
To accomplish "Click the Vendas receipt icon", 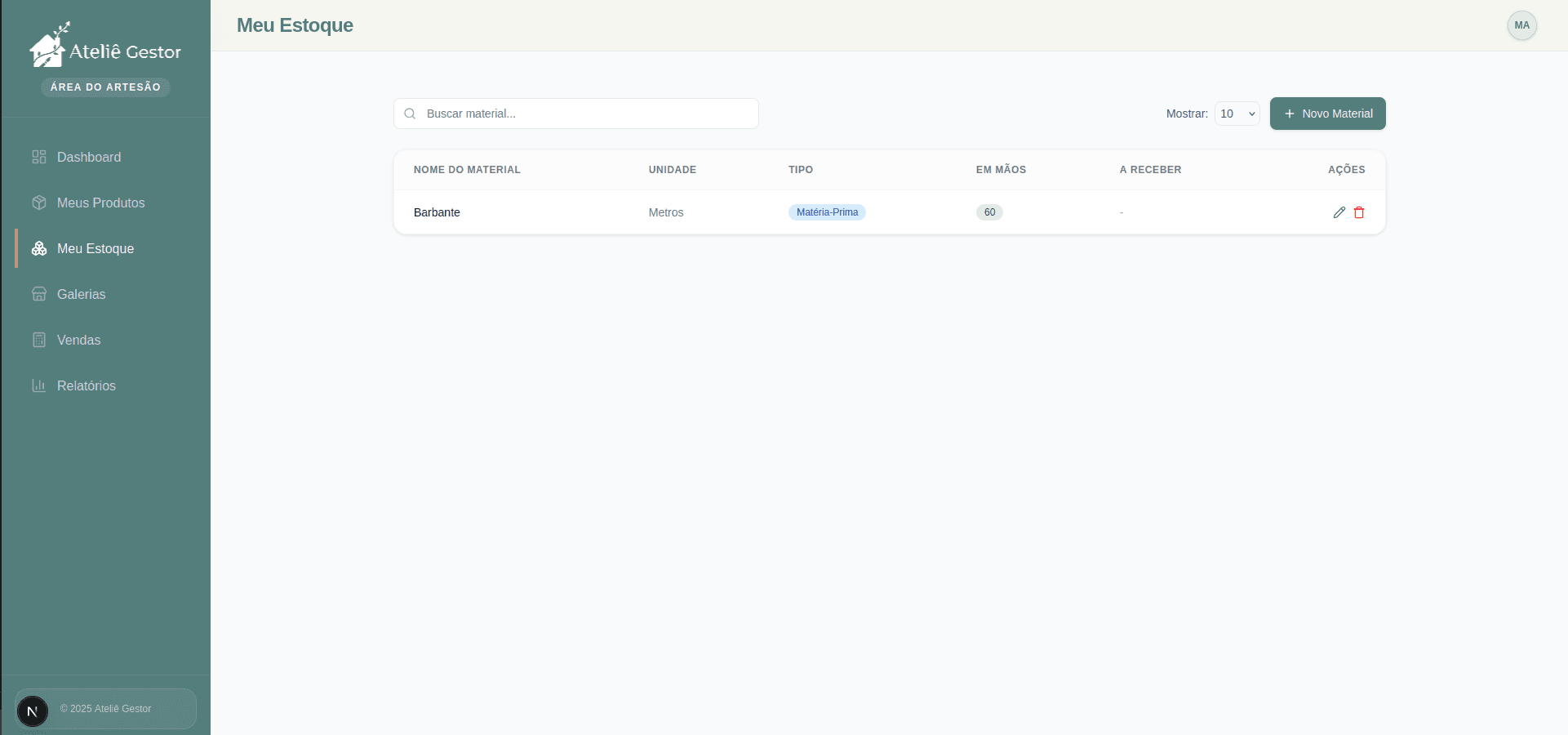I will click(38, 340).
